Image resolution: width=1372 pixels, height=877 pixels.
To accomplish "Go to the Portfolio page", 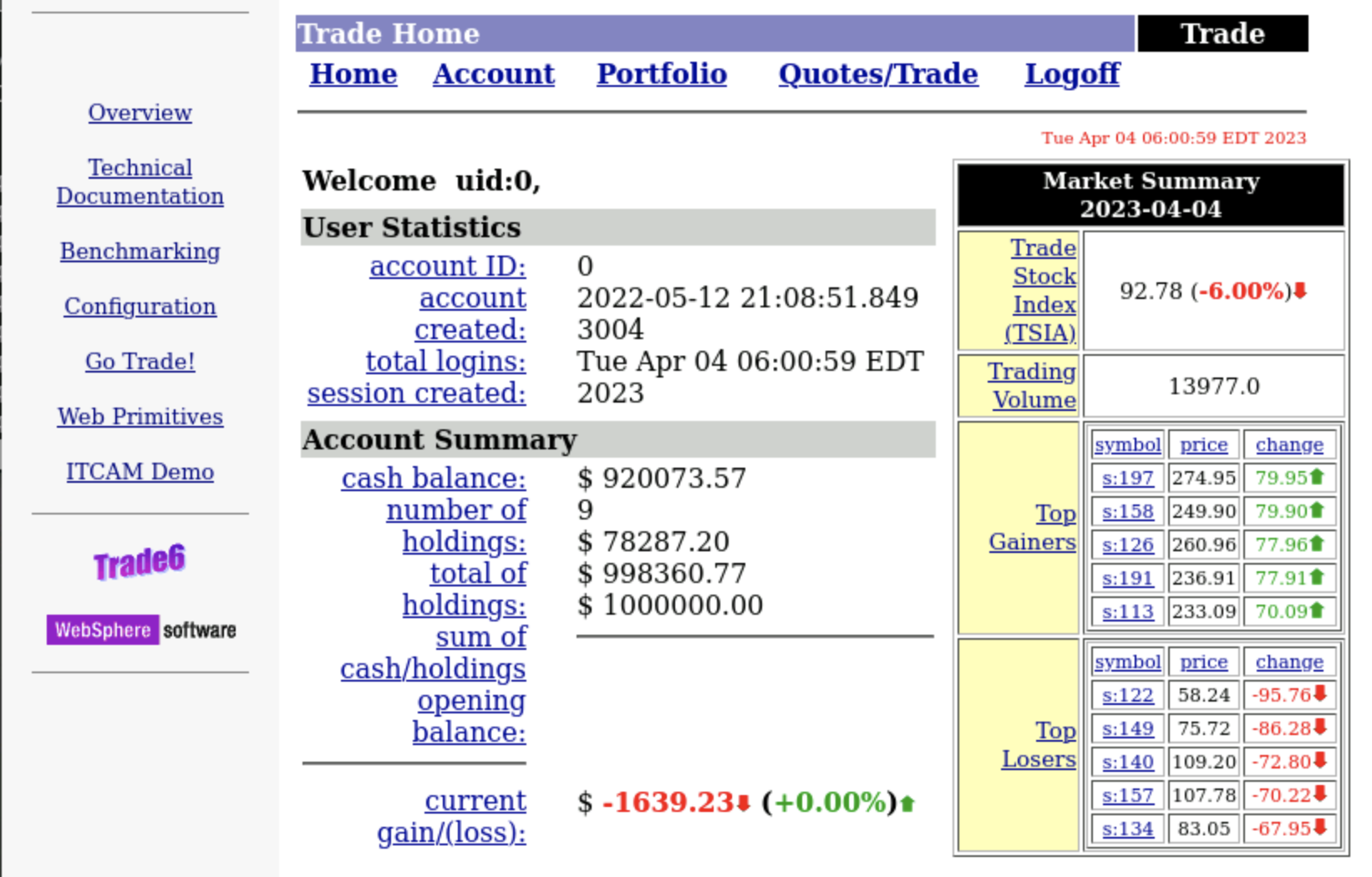I will click(662, 74).
